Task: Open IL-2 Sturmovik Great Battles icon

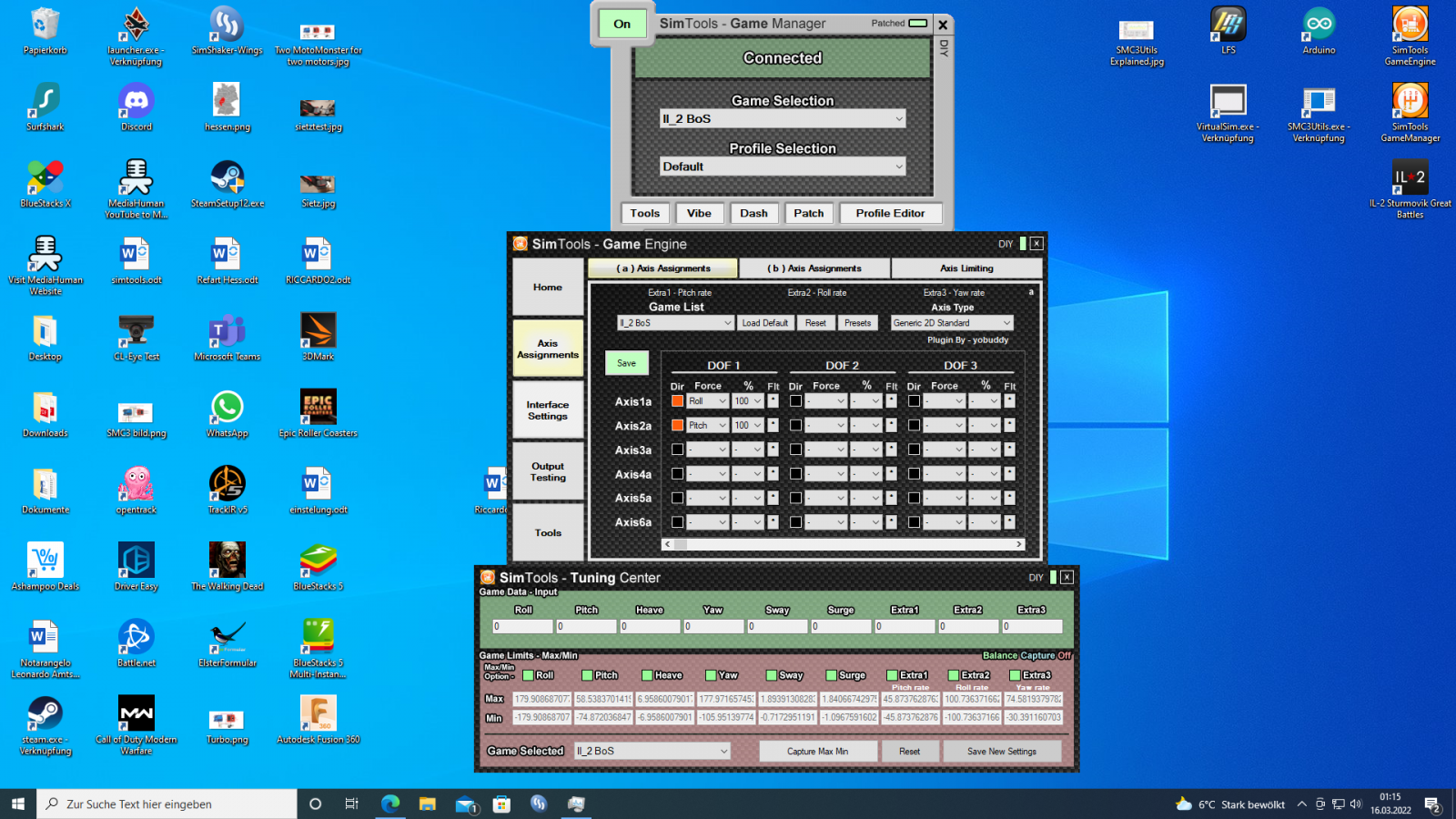Action: tap(1410, 189)
